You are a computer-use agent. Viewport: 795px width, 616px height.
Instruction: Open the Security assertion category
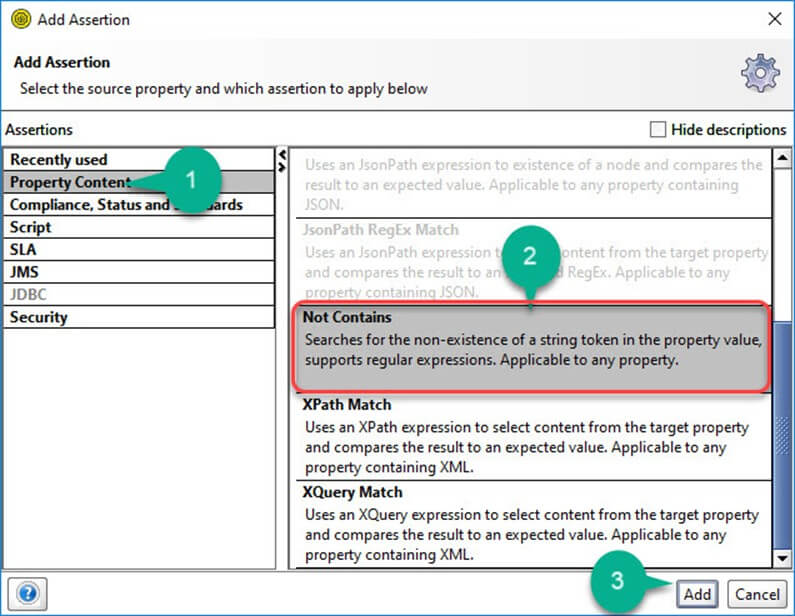(40, 317)
